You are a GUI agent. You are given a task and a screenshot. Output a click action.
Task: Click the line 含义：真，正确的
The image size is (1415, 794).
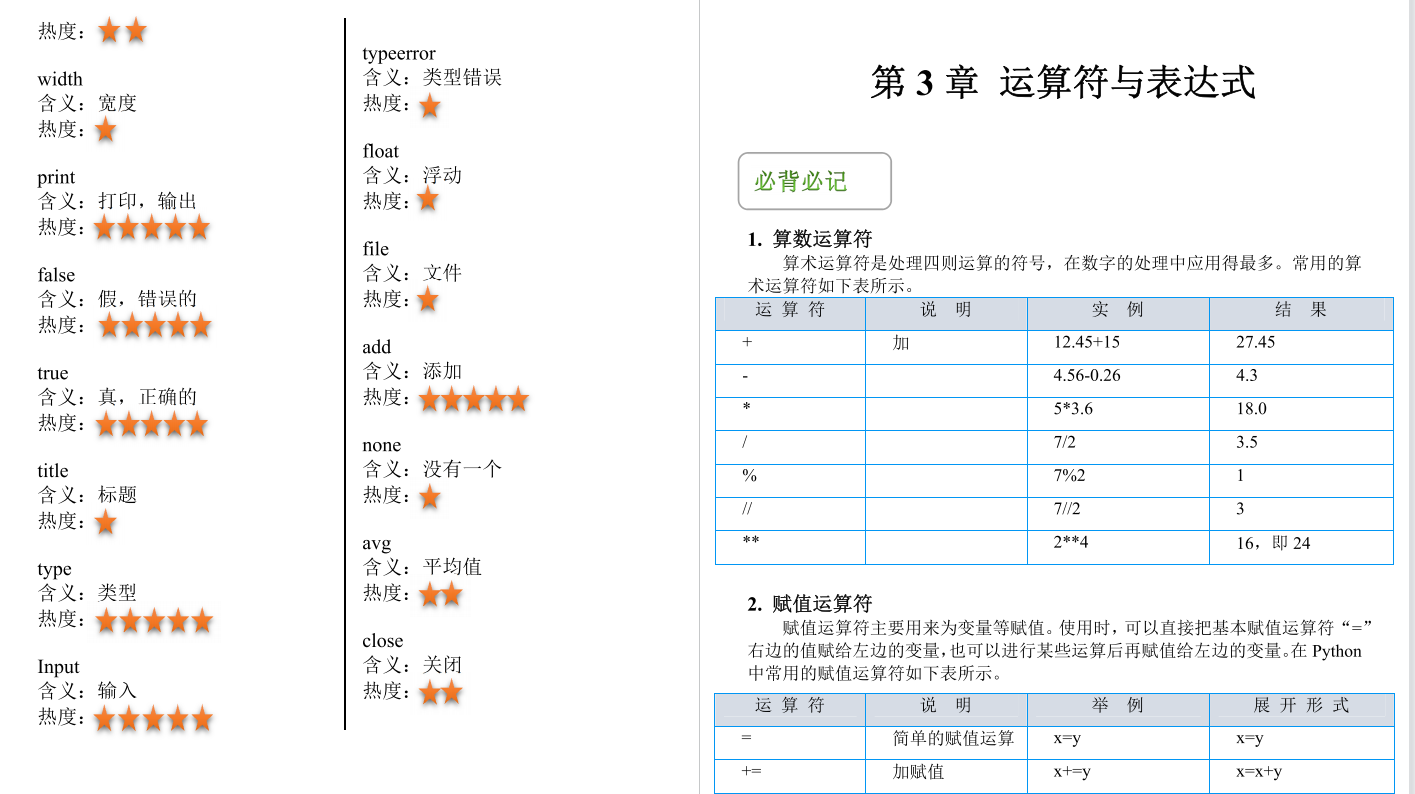pyautogui.click(x=117, y=396)
